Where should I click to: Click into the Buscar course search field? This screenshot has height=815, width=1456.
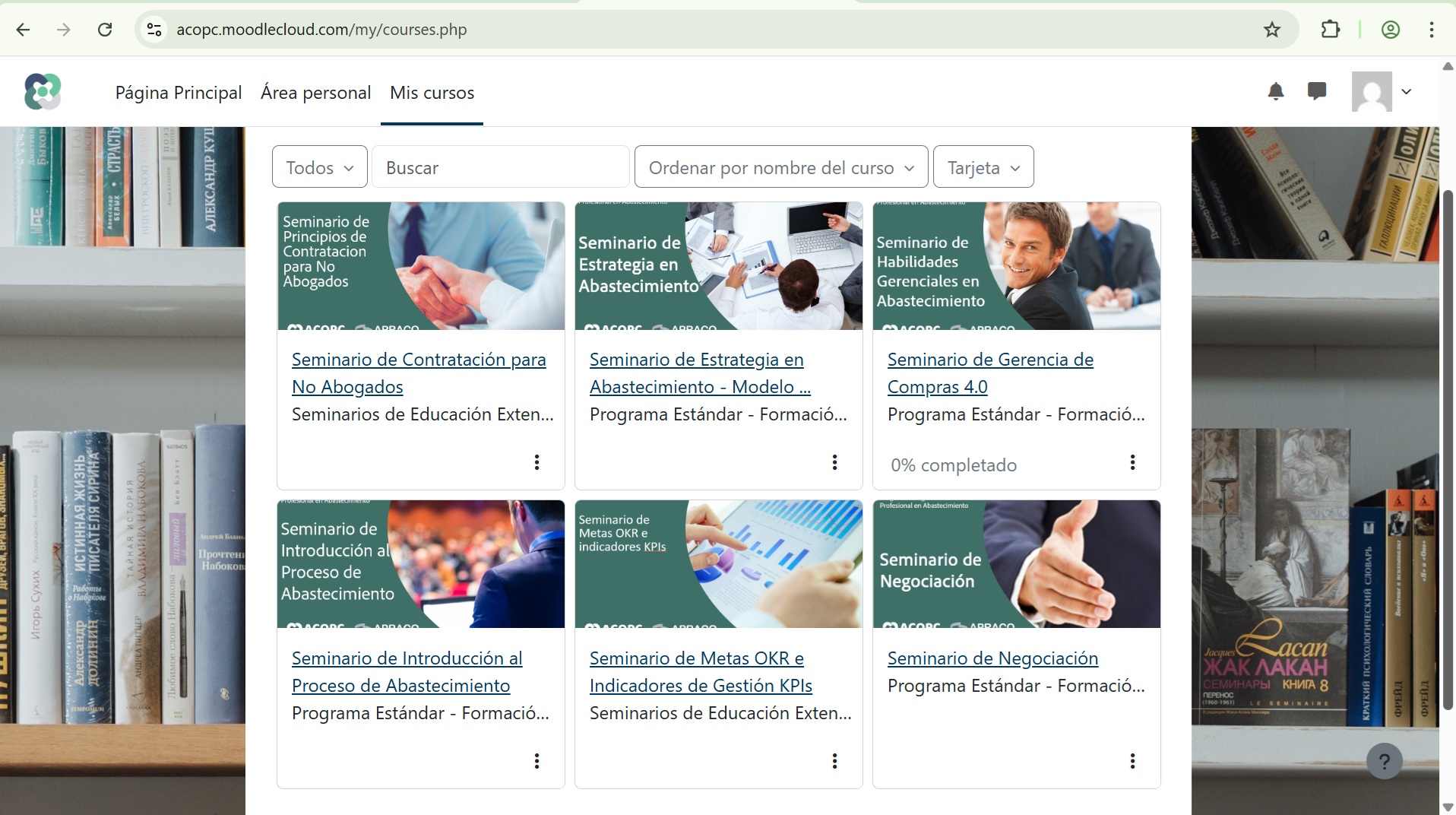[x=501, y=167]
